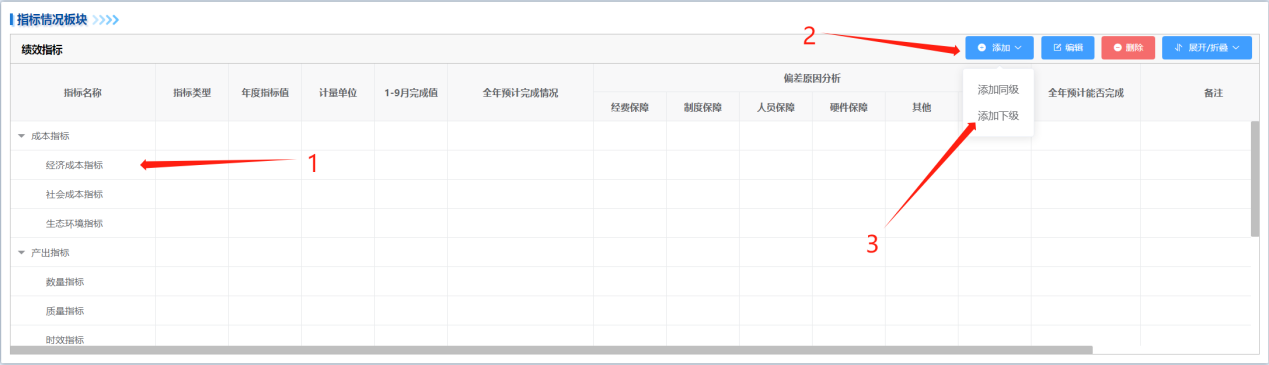The width and height of the screenshot is (1269, 365).
Task: Click the circle icon in 添加 button
Action: tap(982, 47)
